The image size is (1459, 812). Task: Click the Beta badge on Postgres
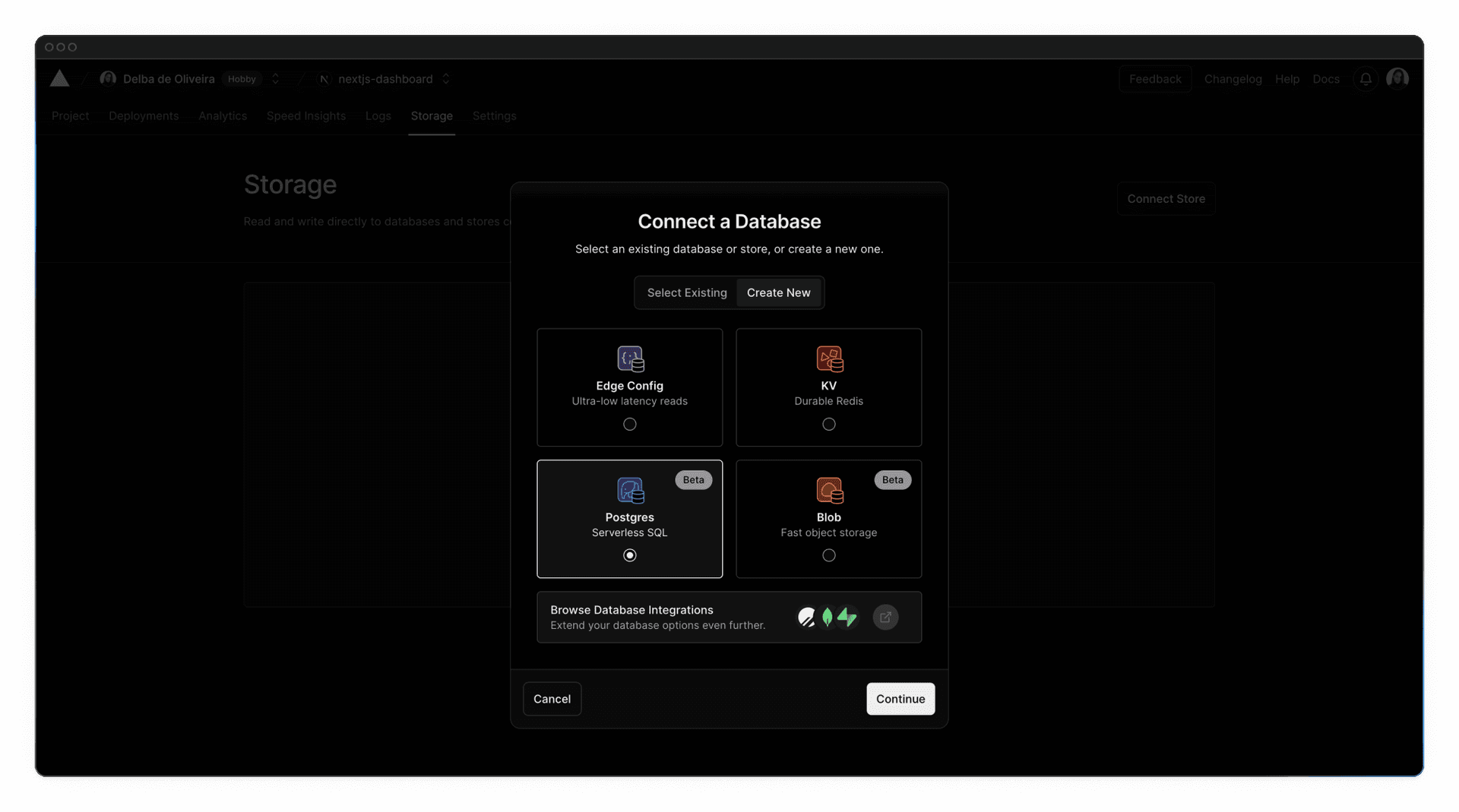[x=693, y=480]
